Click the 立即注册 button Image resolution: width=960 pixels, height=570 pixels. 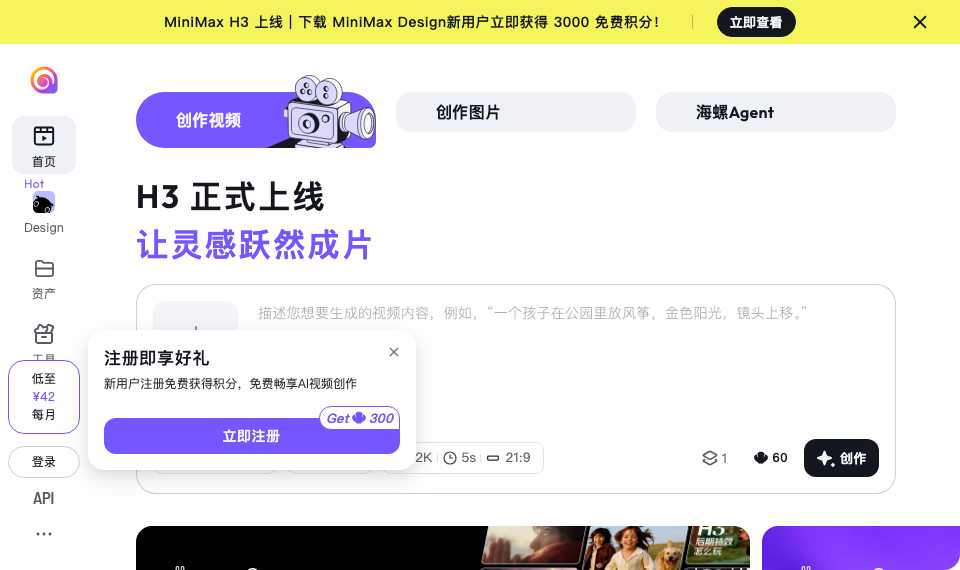pyautogui.click(x=252, y=436)
